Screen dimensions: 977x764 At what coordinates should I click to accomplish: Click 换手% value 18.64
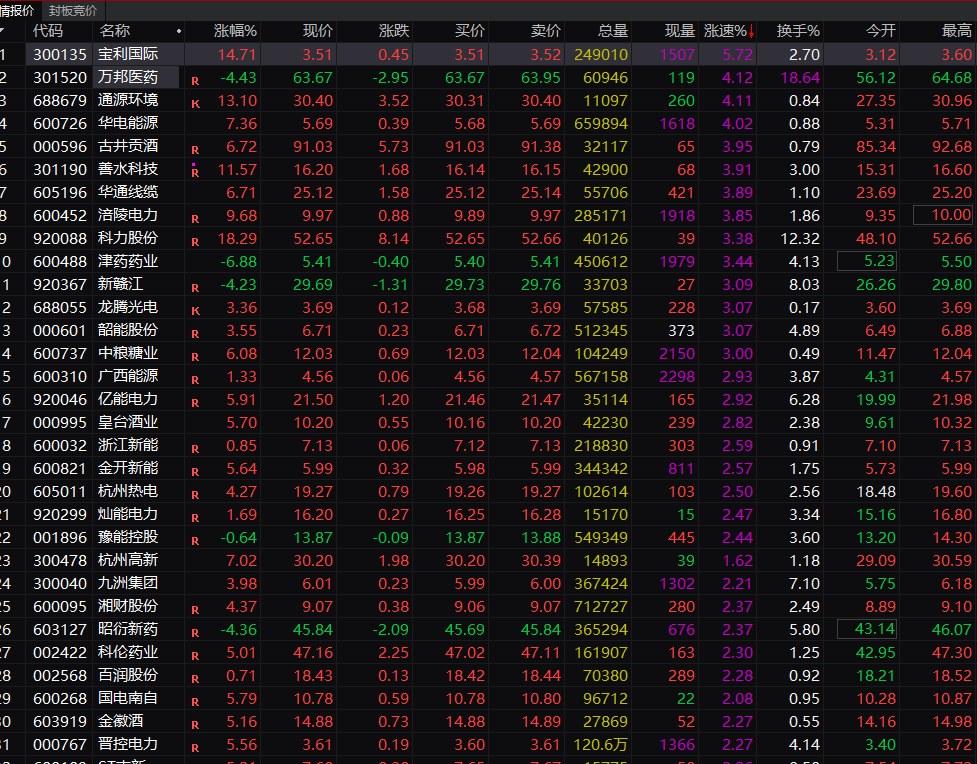click(x=800, y=77)
